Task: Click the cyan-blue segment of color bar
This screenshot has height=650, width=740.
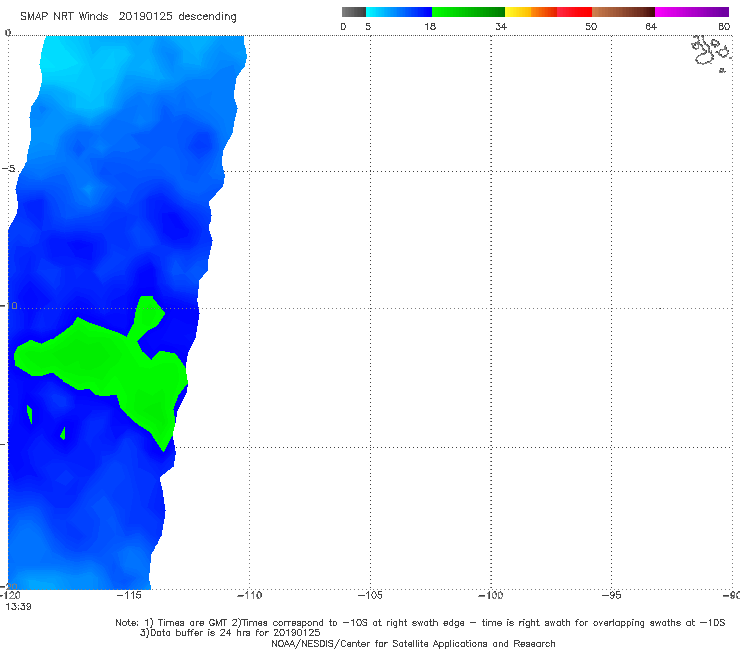Action: pos(399,12)
